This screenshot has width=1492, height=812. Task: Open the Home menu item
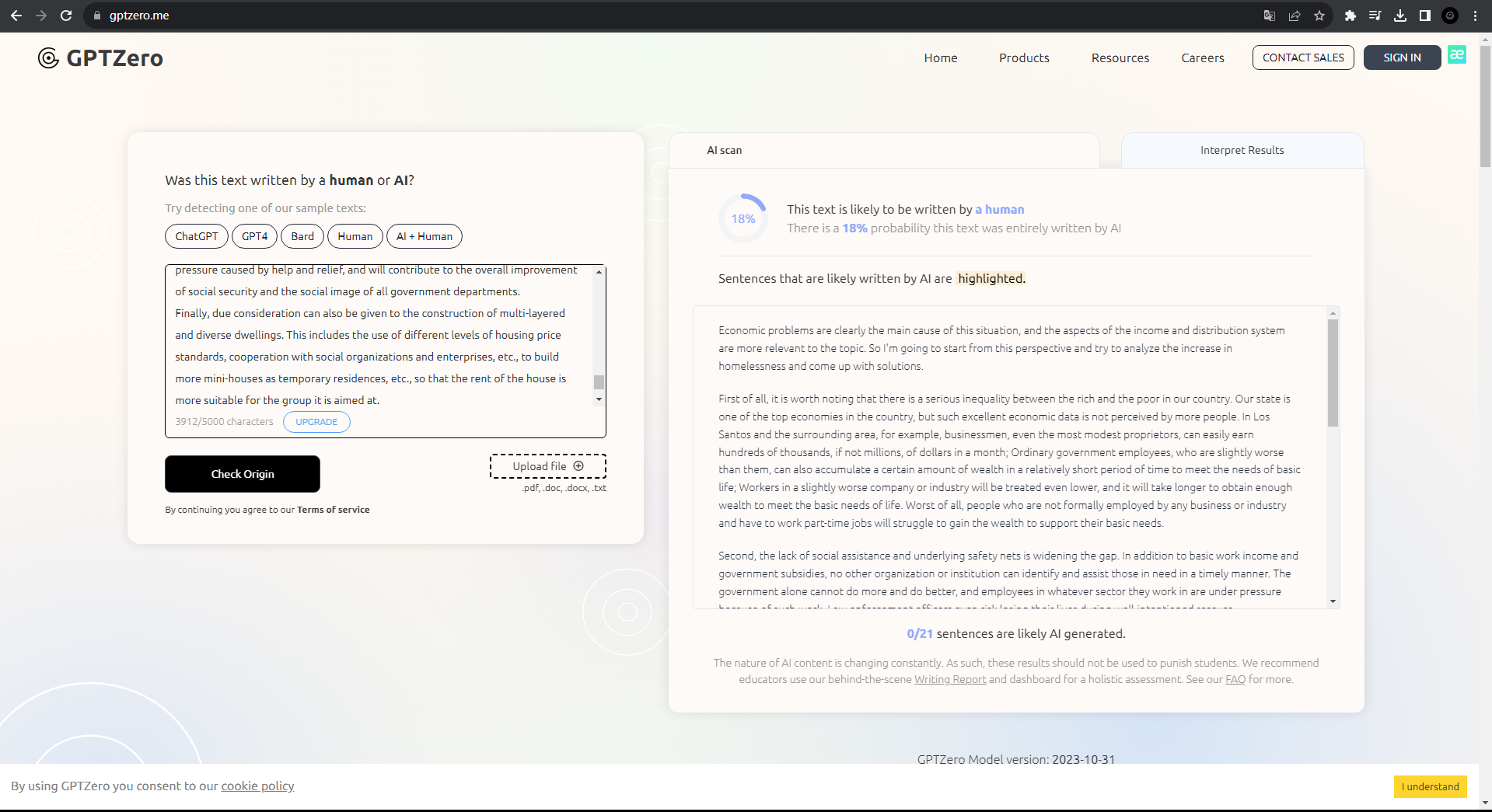(941, 58)
